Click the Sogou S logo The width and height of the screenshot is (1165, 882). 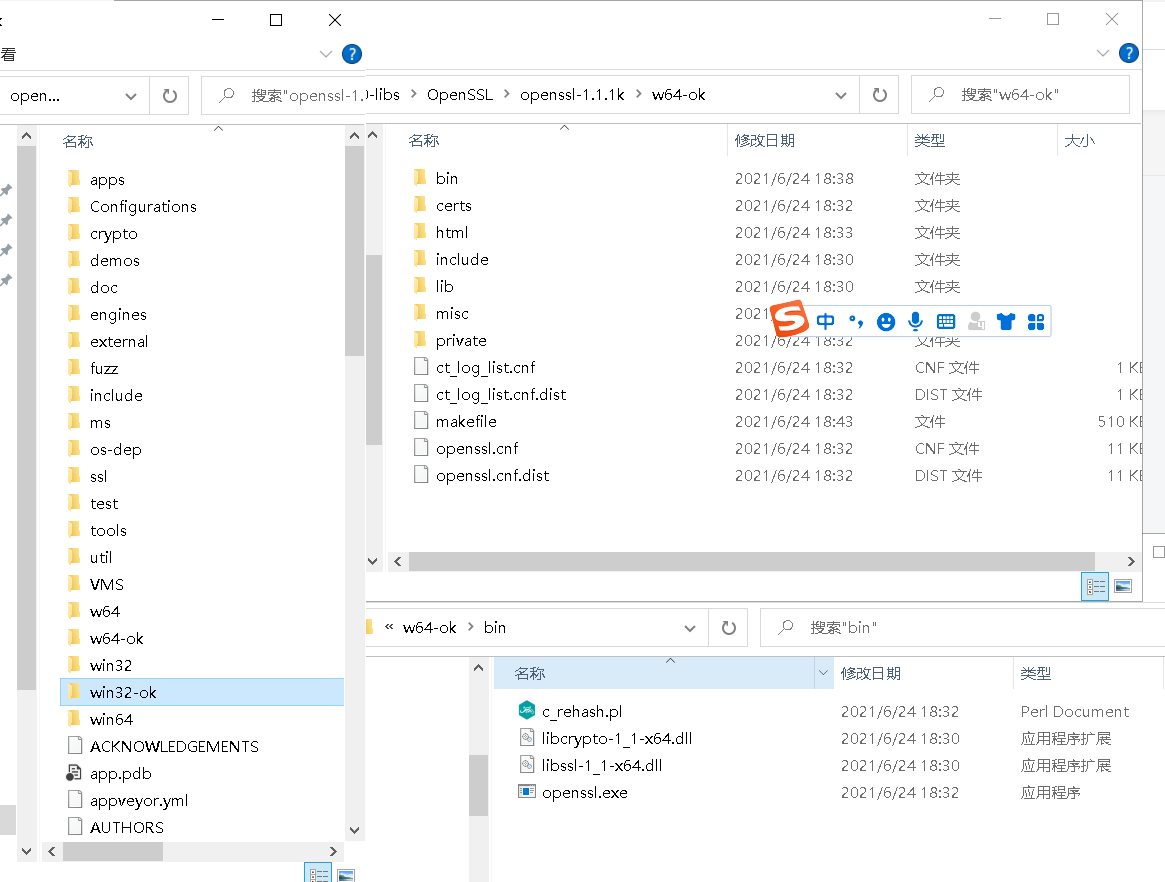point(789,319)
